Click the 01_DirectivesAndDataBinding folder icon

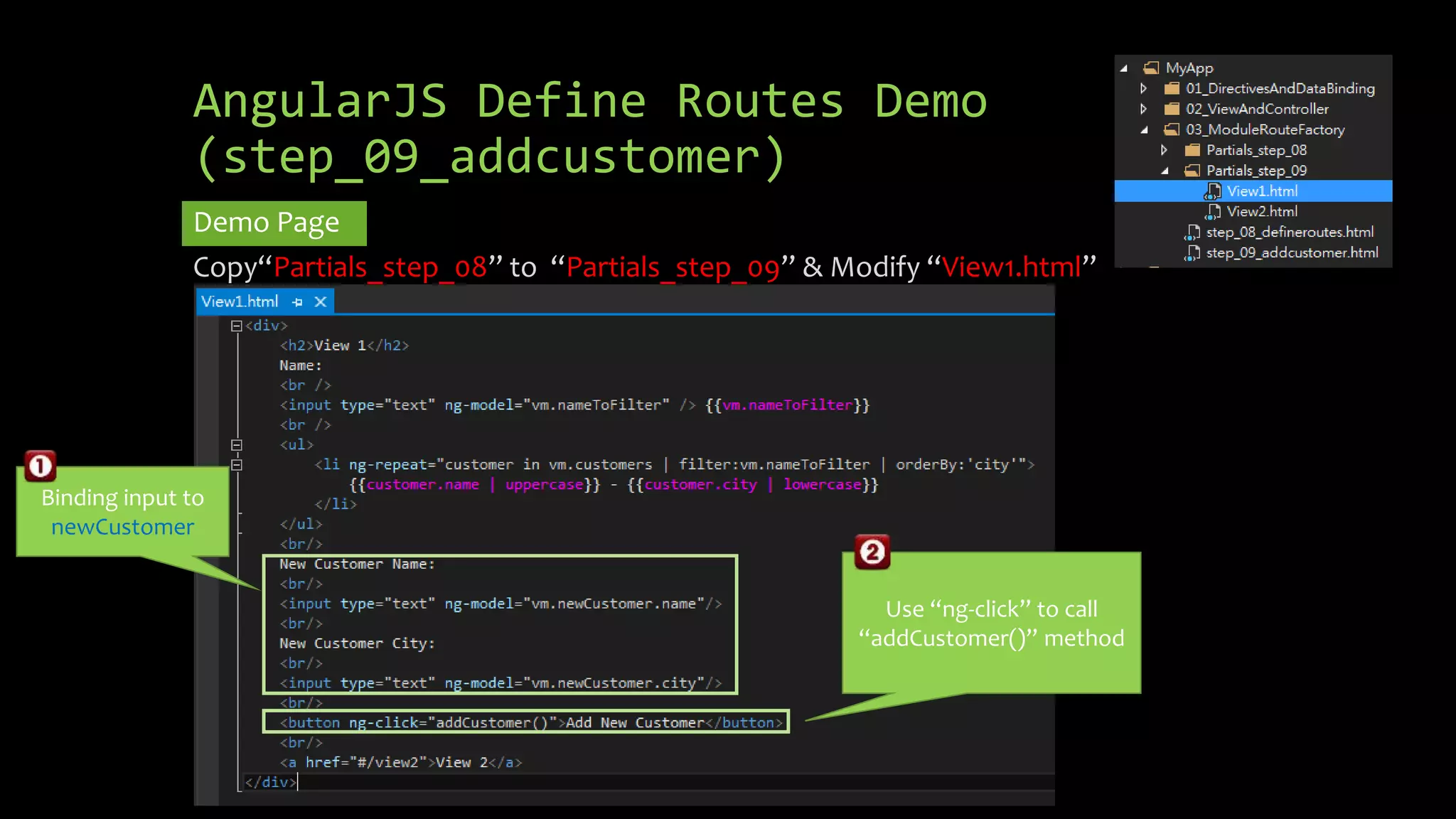point(1172,89)
